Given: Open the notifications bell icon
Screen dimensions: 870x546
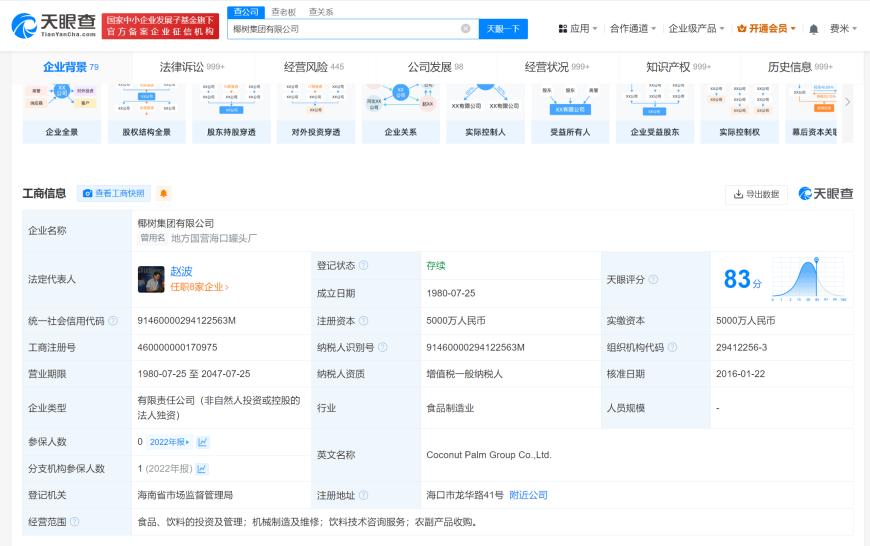Looking at the screenshot, I should click(813, 29).
